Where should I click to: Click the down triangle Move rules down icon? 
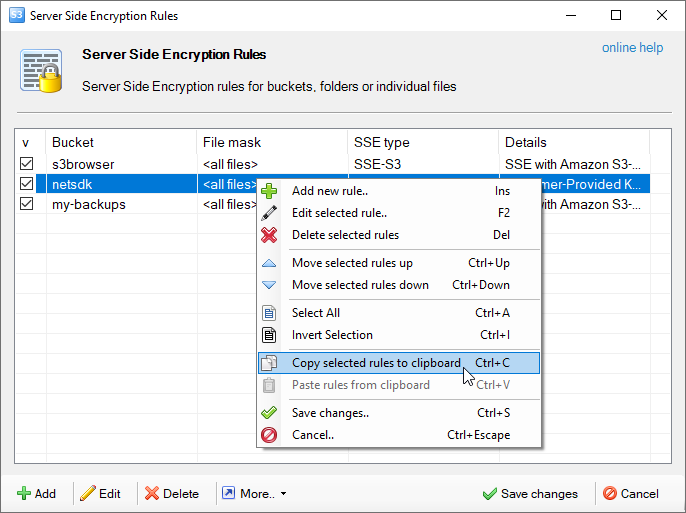coord(269,285)
